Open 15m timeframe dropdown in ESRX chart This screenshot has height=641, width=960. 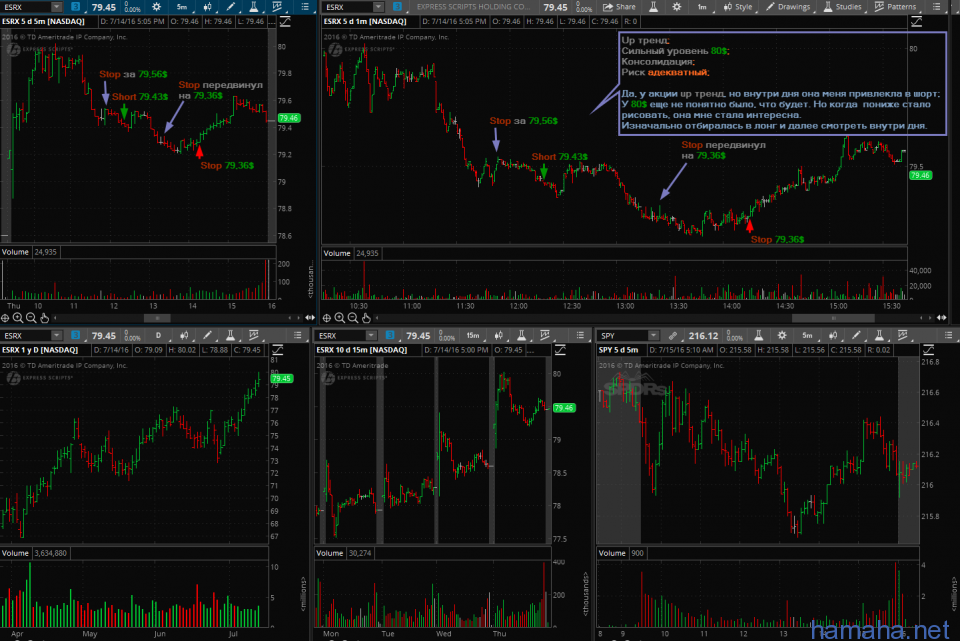coord(473,335)
